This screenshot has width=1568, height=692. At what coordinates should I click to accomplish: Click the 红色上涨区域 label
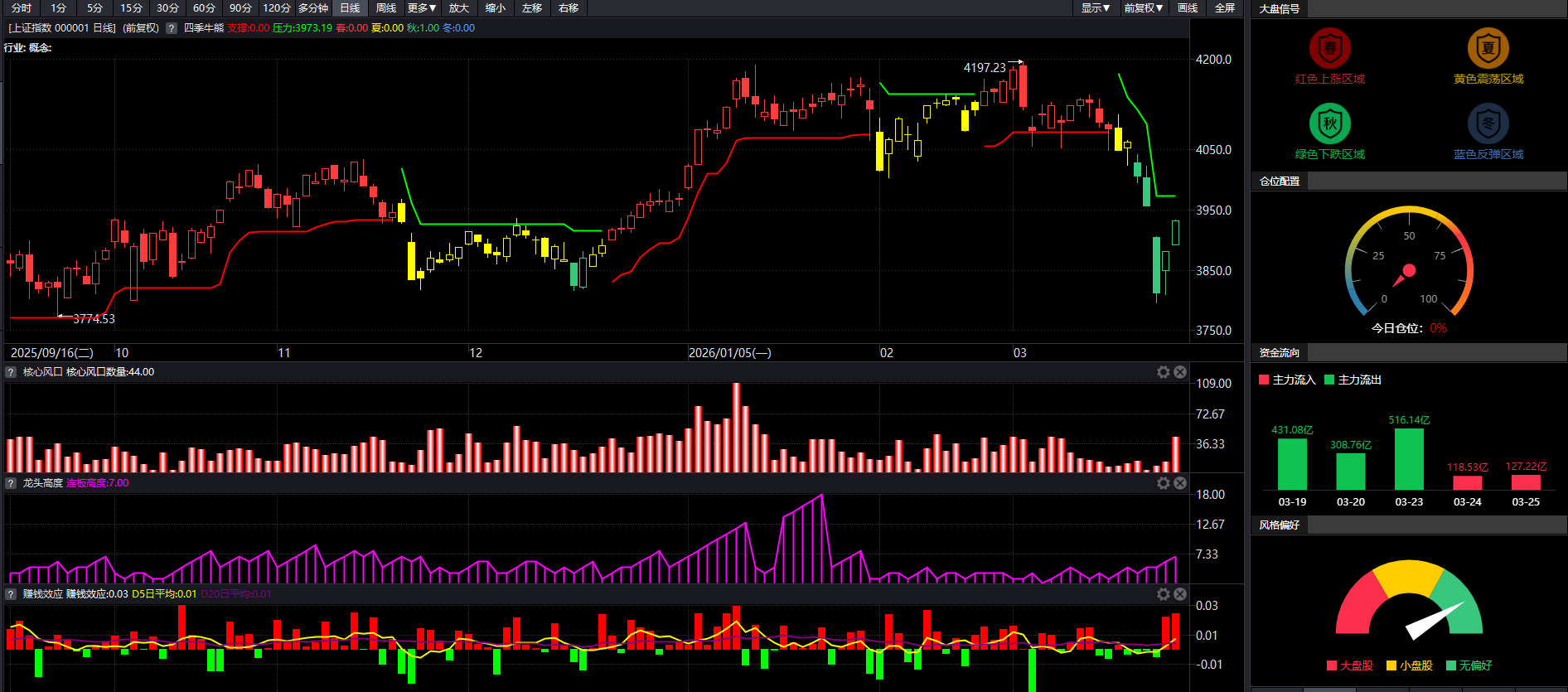coord(1330,80)
